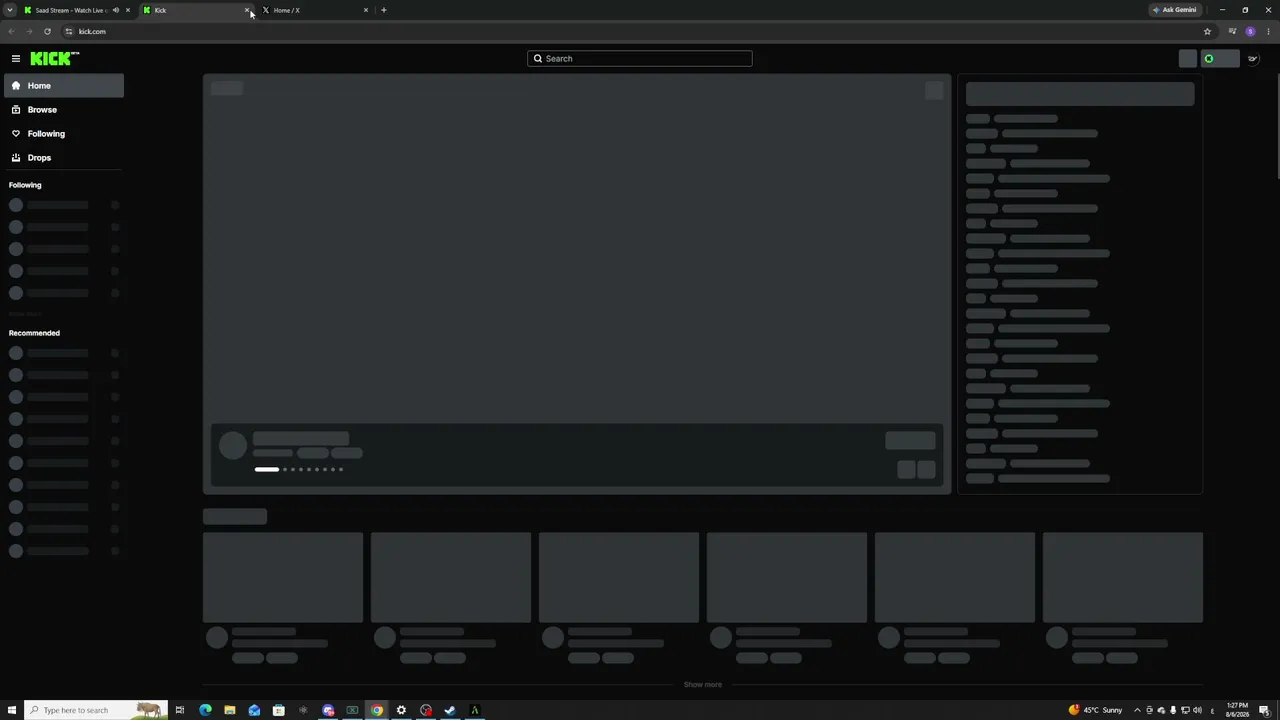The height and width of the screenshot is (720, 1280).
Task: Click the magnifier icon in Kick search box
Action: 538,58
